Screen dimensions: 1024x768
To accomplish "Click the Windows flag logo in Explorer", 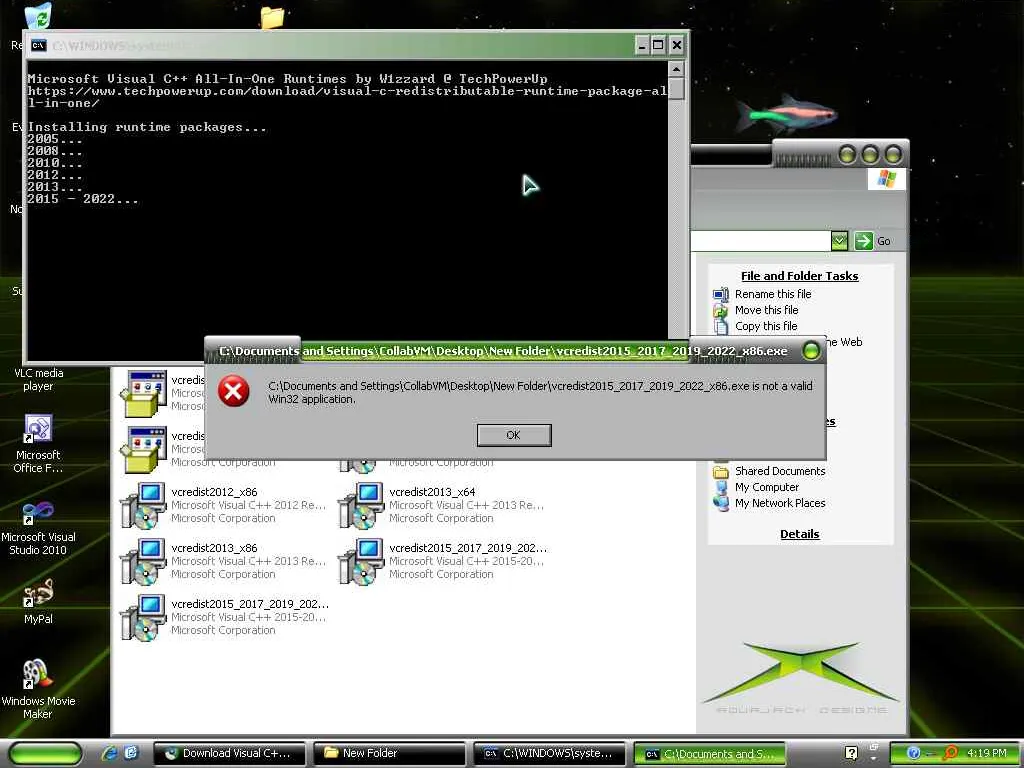I will 886,178.
